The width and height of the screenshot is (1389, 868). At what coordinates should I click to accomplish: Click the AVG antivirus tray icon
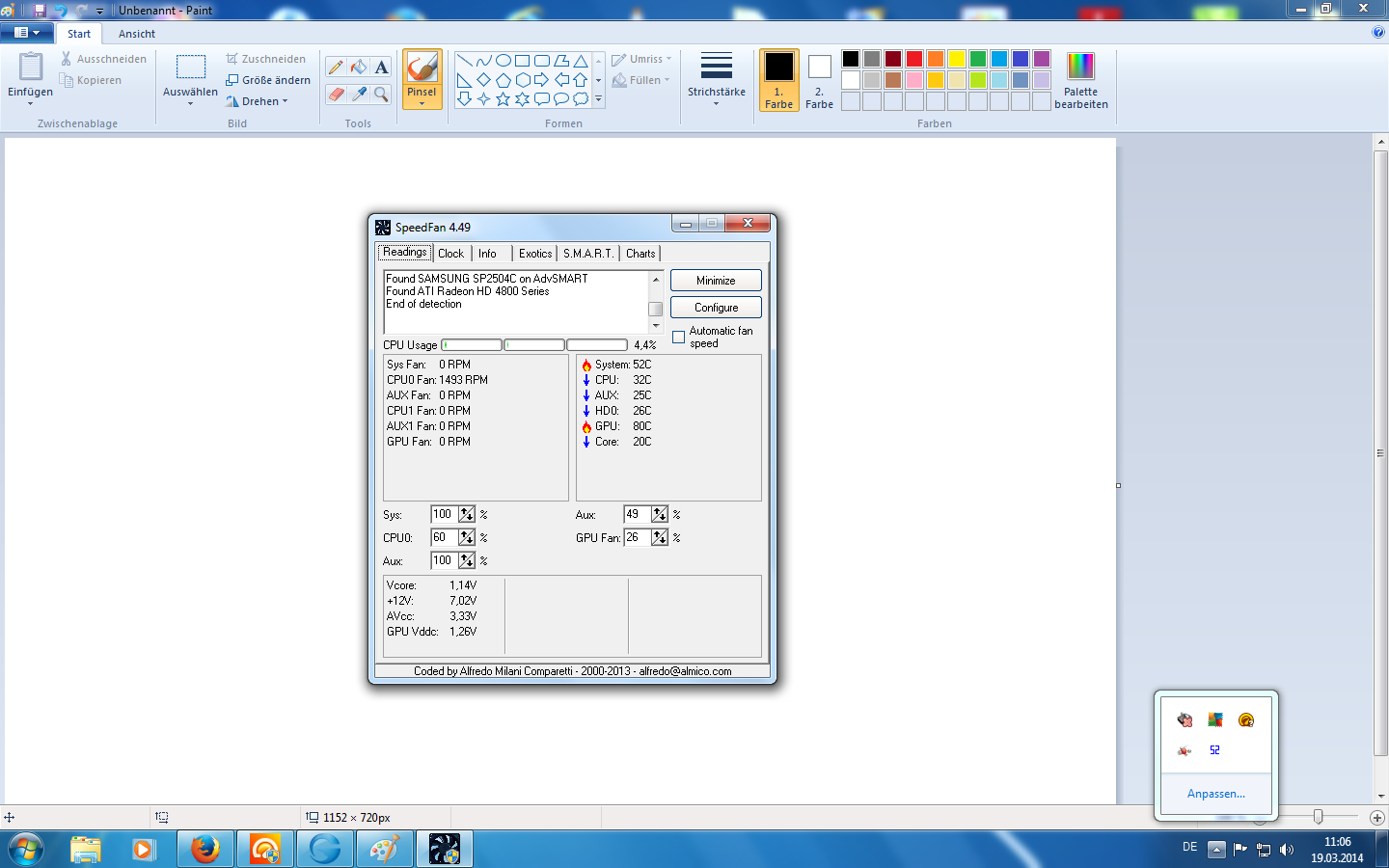(1215, 719)
